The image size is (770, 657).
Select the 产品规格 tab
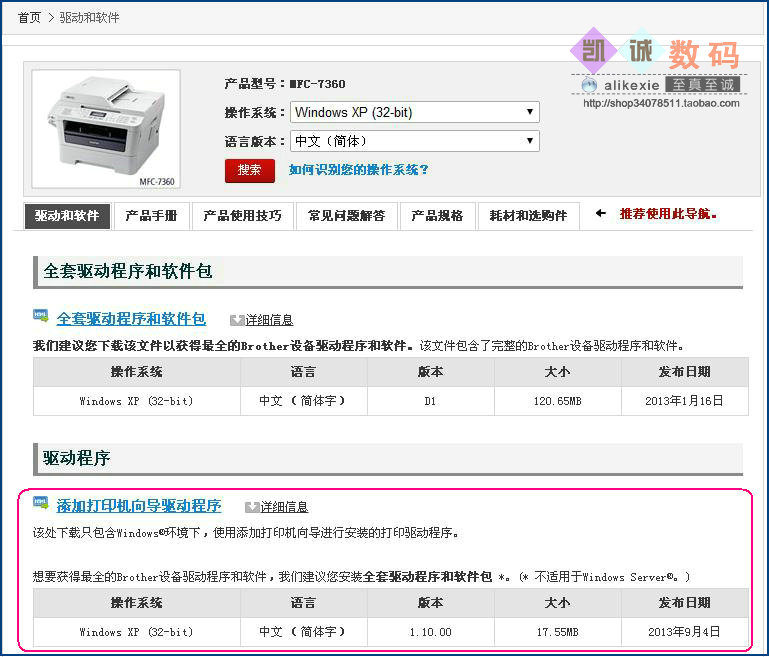438,216
